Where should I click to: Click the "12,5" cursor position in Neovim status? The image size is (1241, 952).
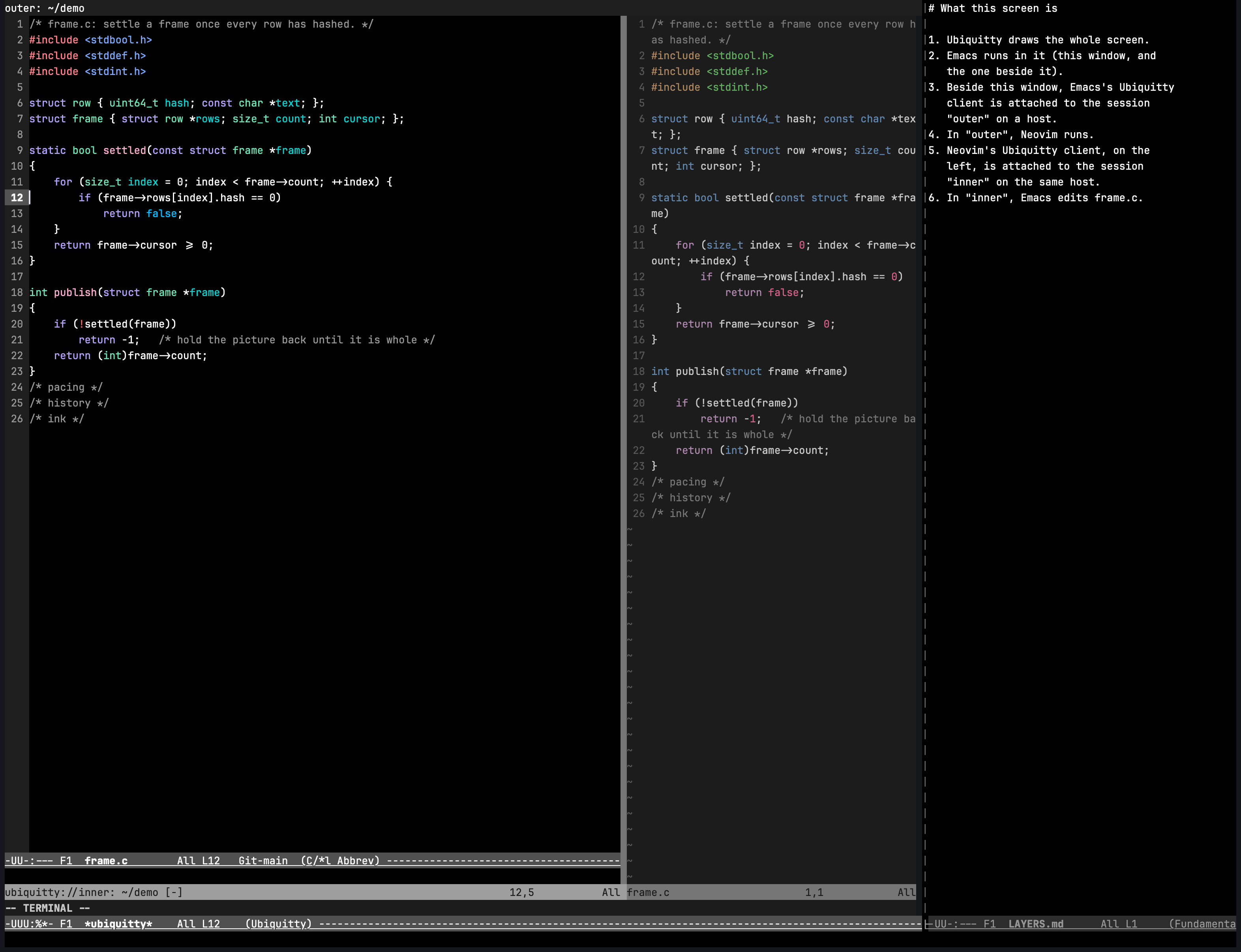(521, 892)
